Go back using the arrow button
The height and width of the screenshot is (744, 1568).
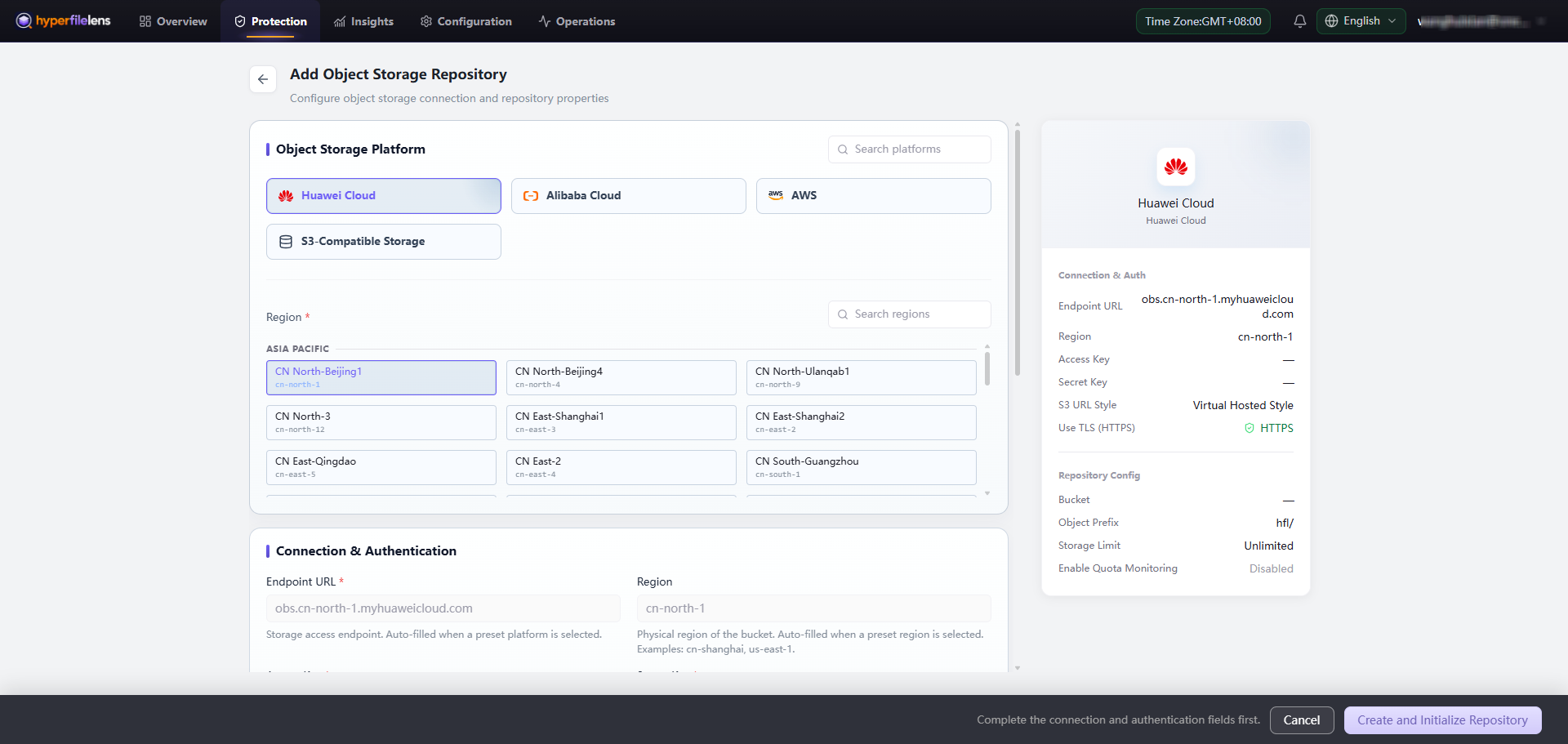point(263,79)
